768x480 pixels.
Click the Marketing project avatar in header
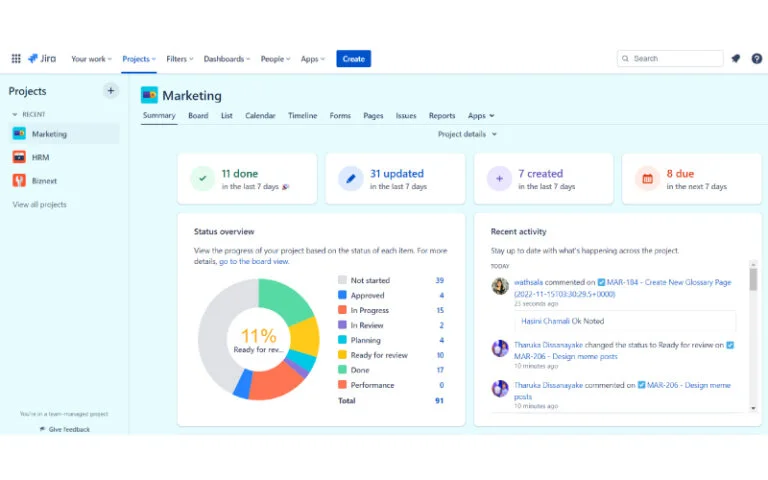[149, 95]
